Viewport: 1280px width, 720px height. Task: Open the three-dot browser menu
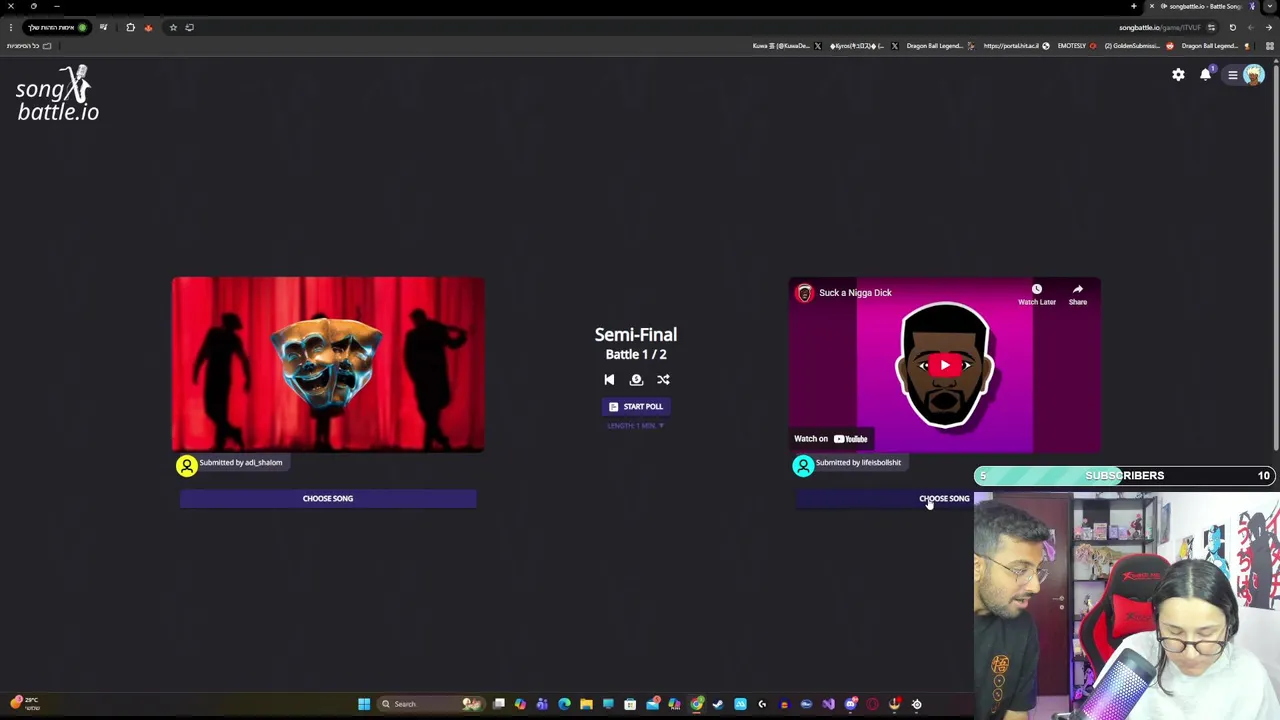coord(11,28)
